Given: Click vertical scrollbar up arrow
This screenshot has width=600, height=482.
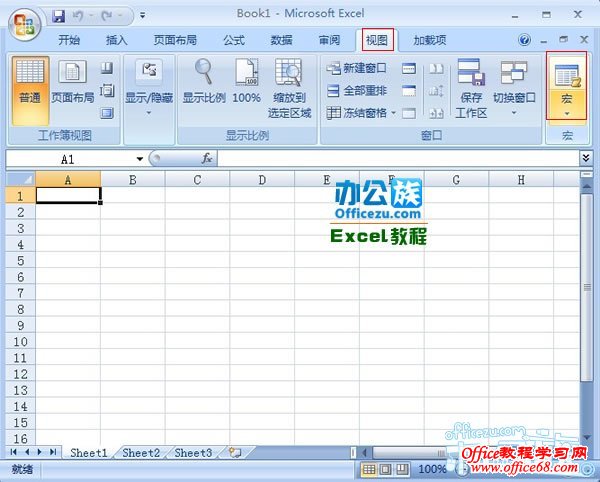Looking at the screenshot, I should [x=586, y=186].
